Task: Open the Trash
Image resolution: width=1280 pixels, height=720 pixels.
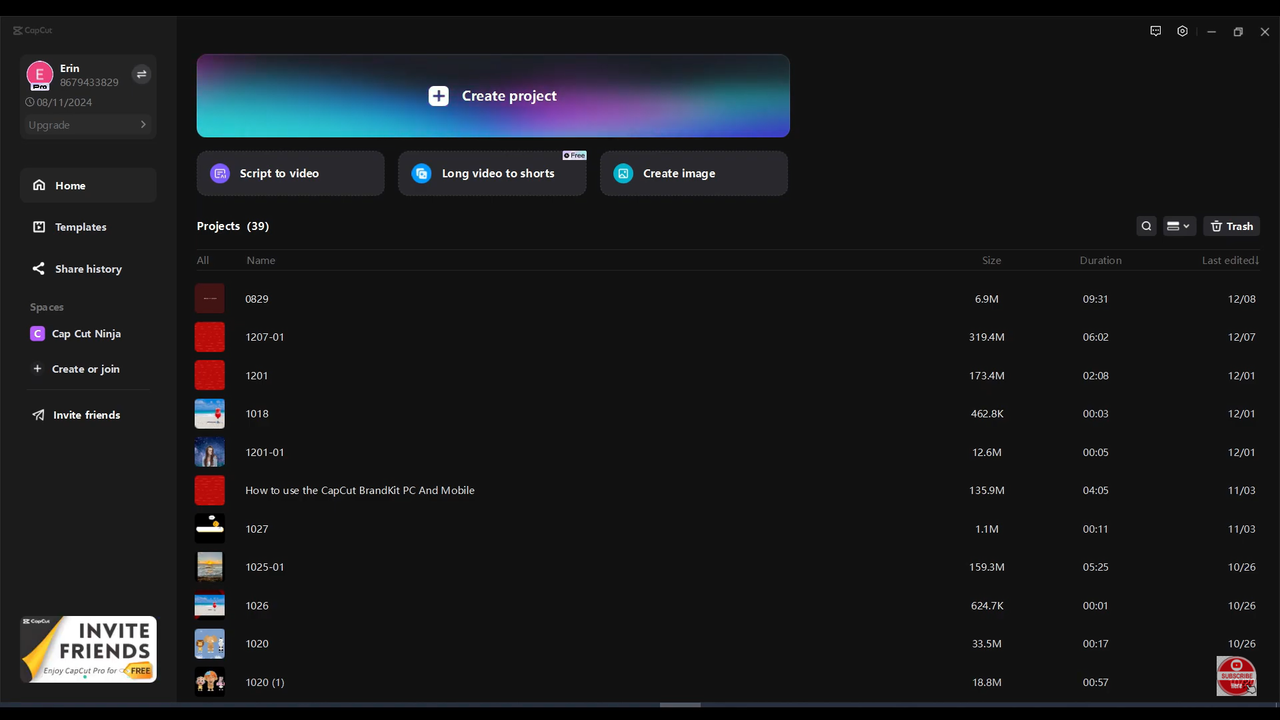Action: tap(1231, 226)
